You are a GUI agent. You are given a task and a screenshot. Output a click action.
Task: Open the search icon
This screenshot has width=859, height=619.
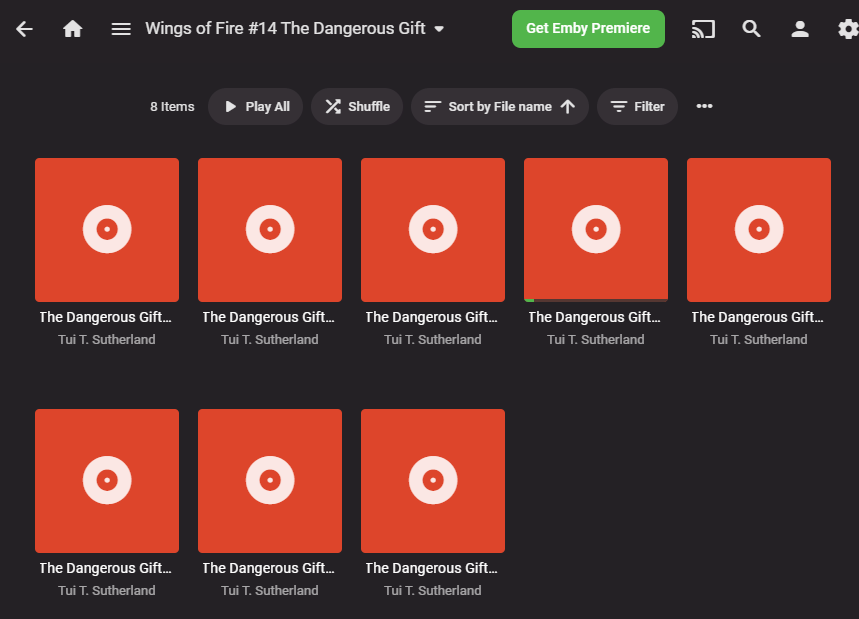pyautogui.click(x=752, y=28)
